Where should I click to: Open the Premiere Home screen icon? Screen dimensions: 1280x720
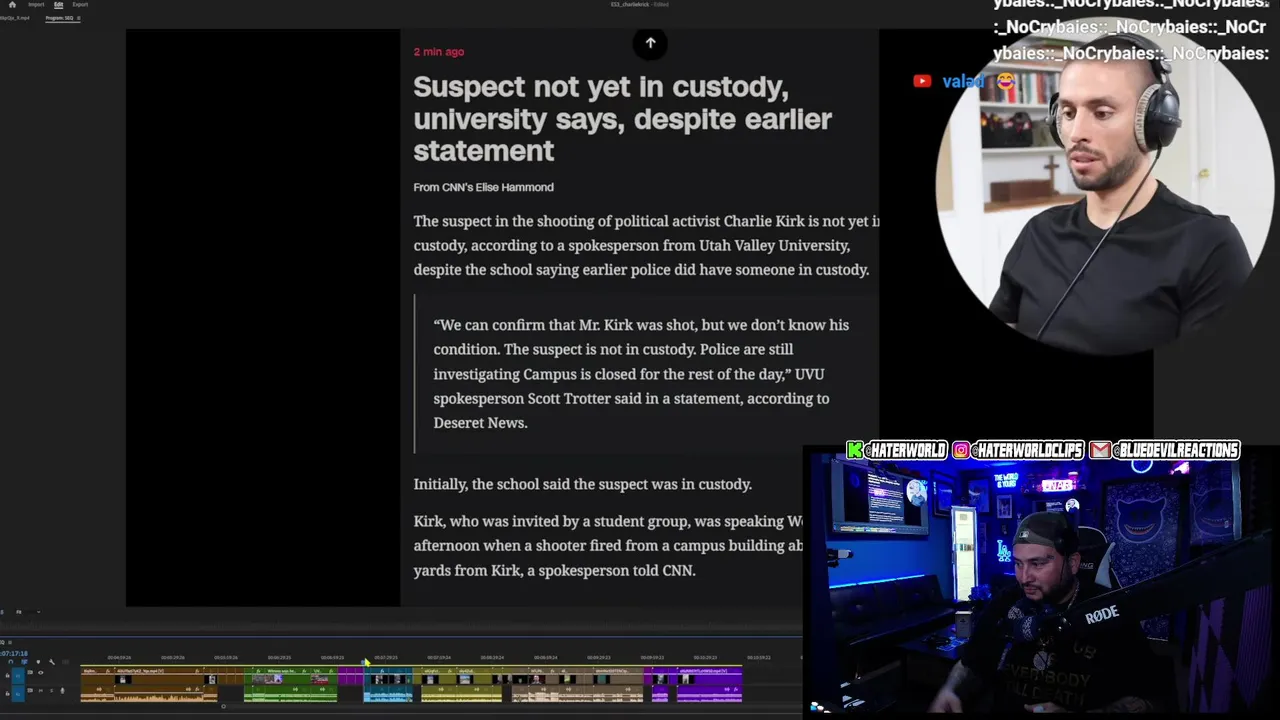tap(12, 5)
